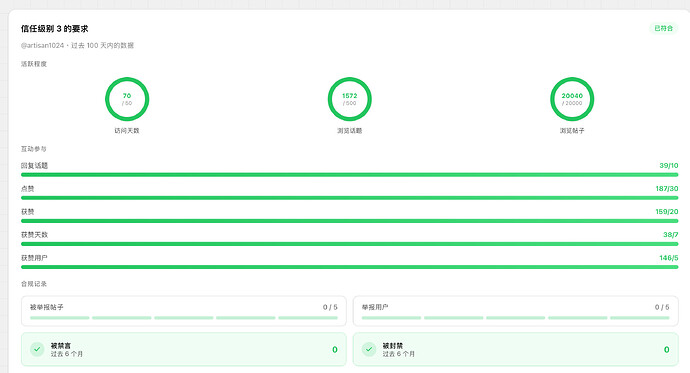The image size is (690, 373).
Task: Click the 0 / 5 value for 举报用户
Action: 662,307
